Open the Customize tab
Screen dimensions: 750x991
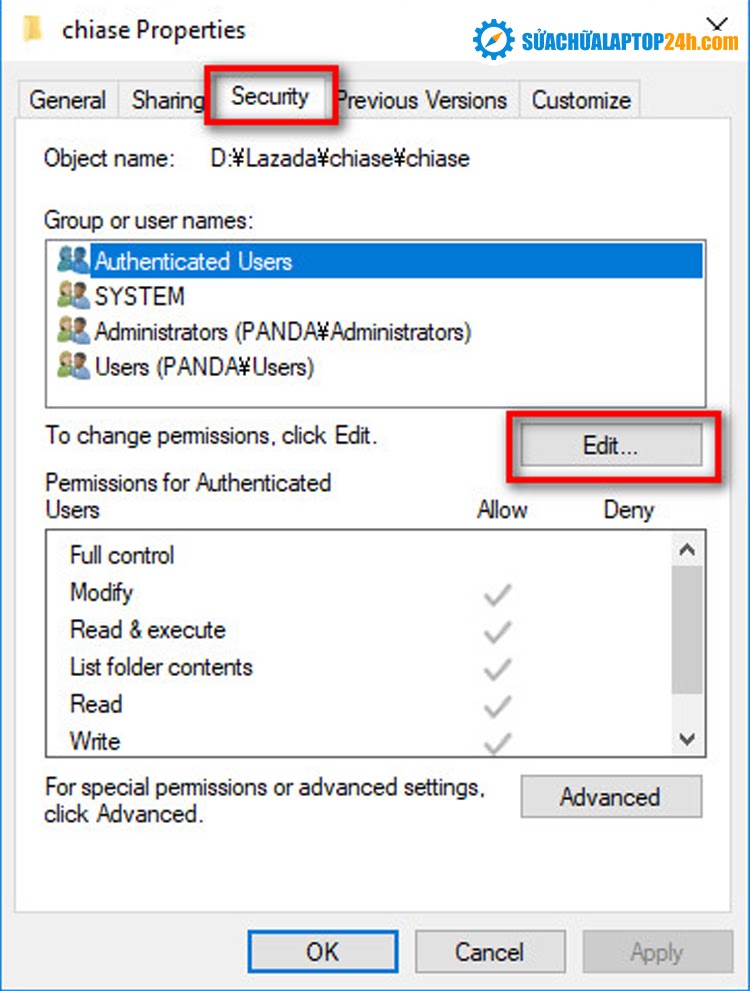coord(581,100)
